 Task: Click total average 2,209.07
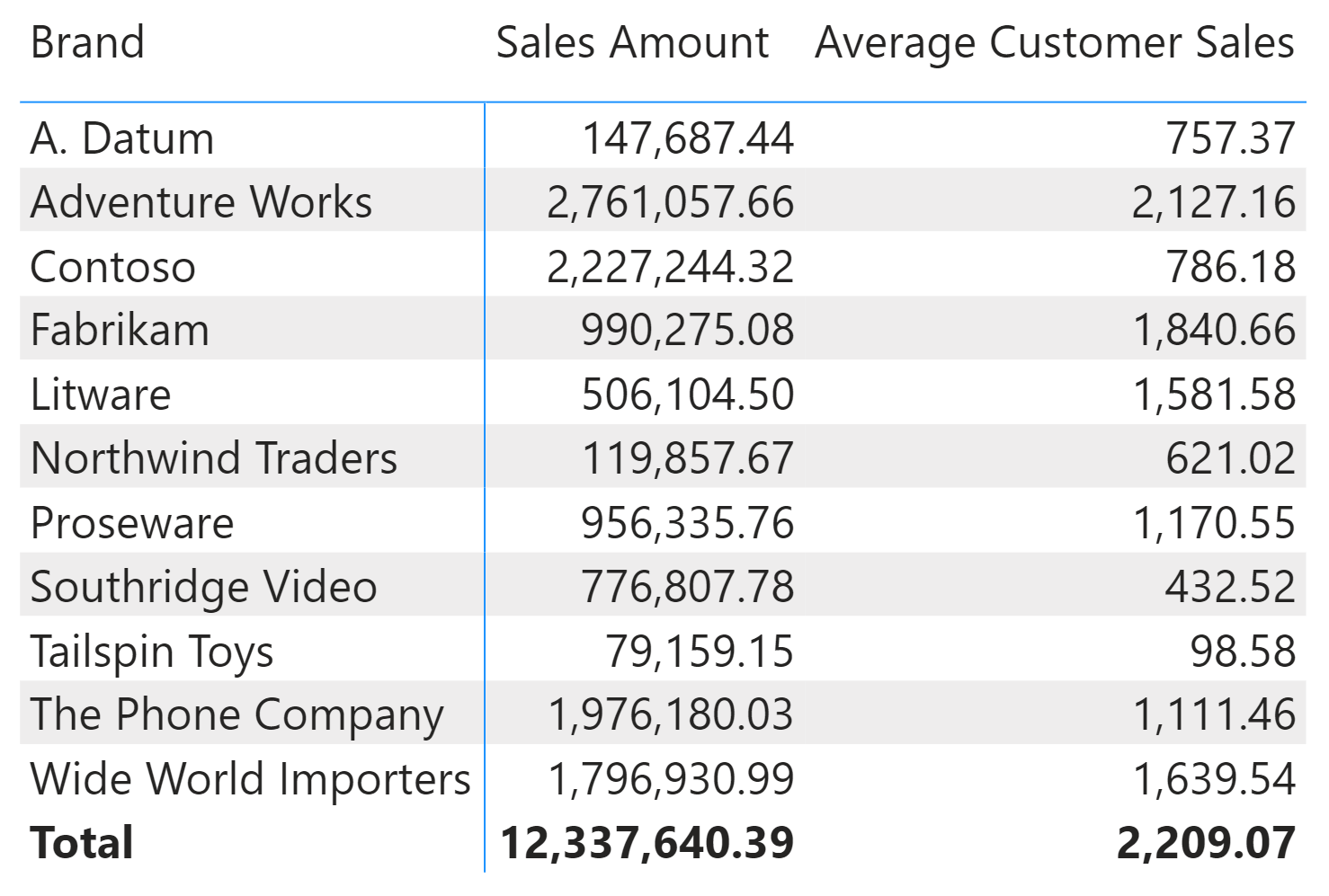[1207, 843]
